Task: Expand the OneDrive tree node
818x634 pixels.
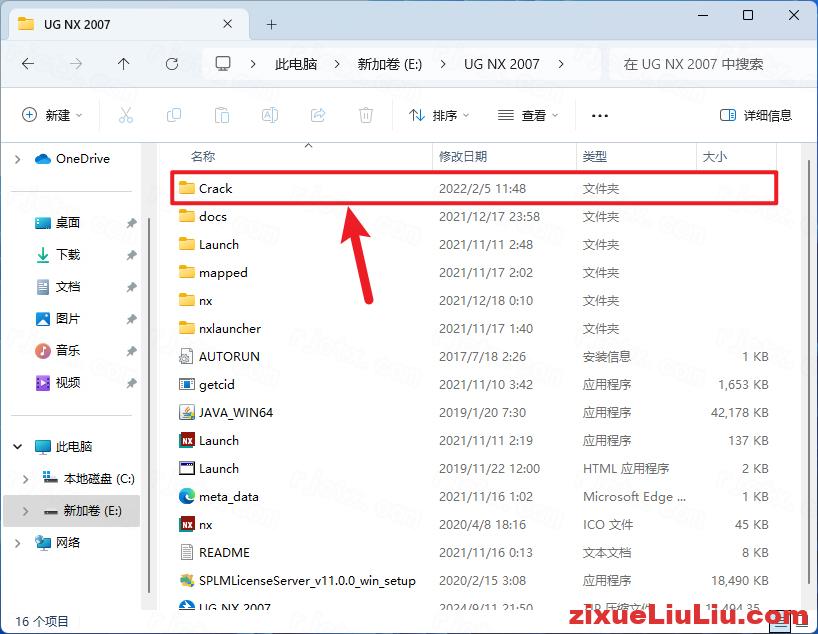Action: tap(18, 159)
